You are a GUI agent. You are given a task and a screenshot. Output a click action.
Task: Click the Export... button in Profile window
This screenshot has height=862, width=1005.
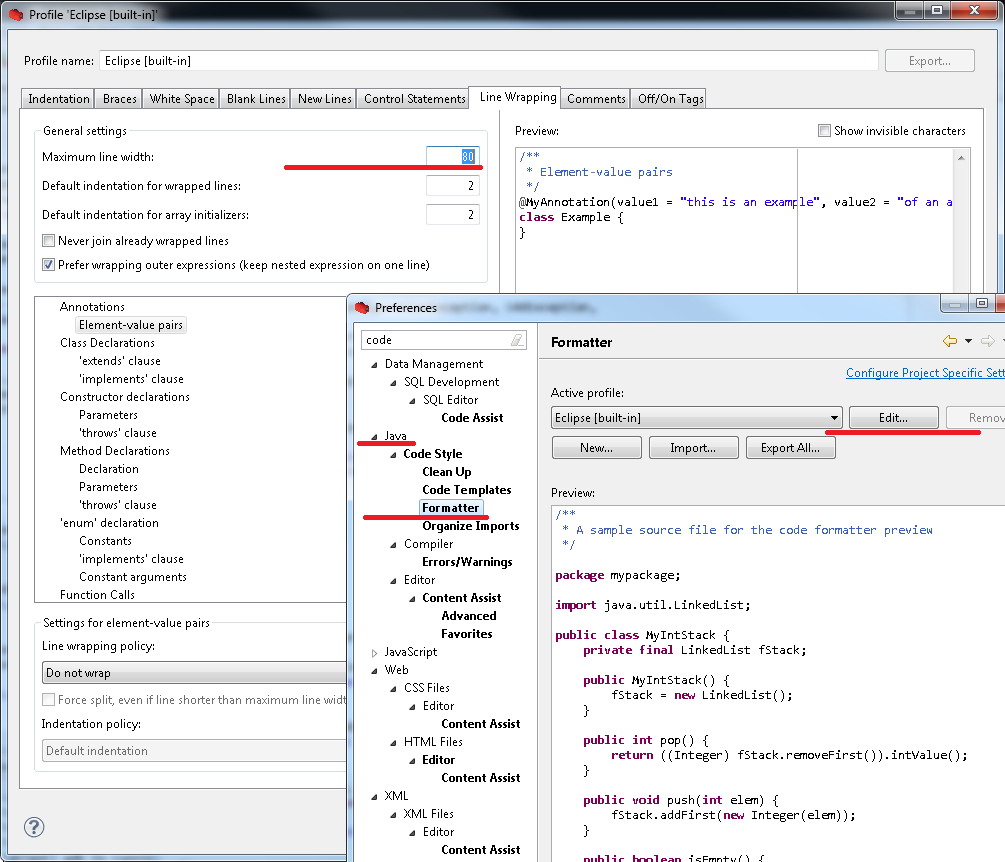929,61
